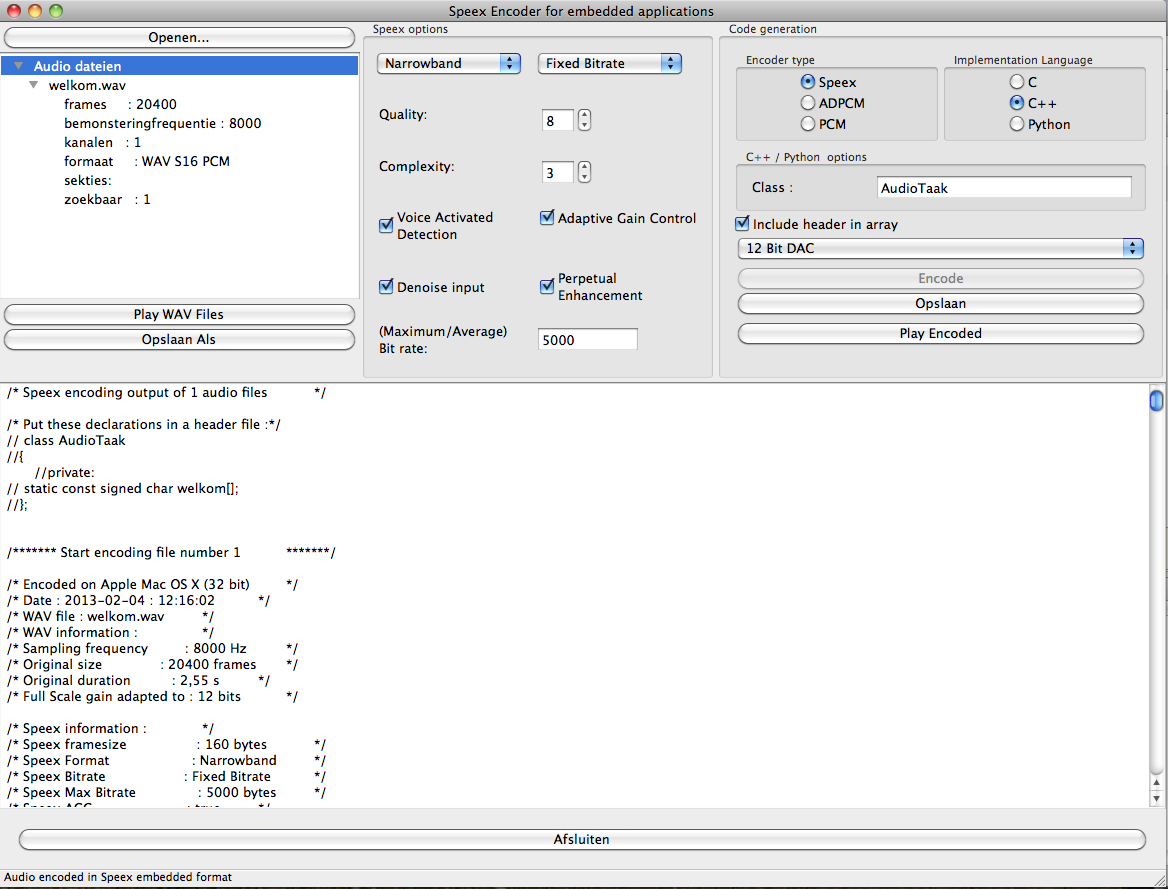Click the "Speex Max Bitrate : 5000 bytes" line
Image resolution: width=1168 pixels, height=889 pixels.
pyautogui.click(x=167, y=792)
